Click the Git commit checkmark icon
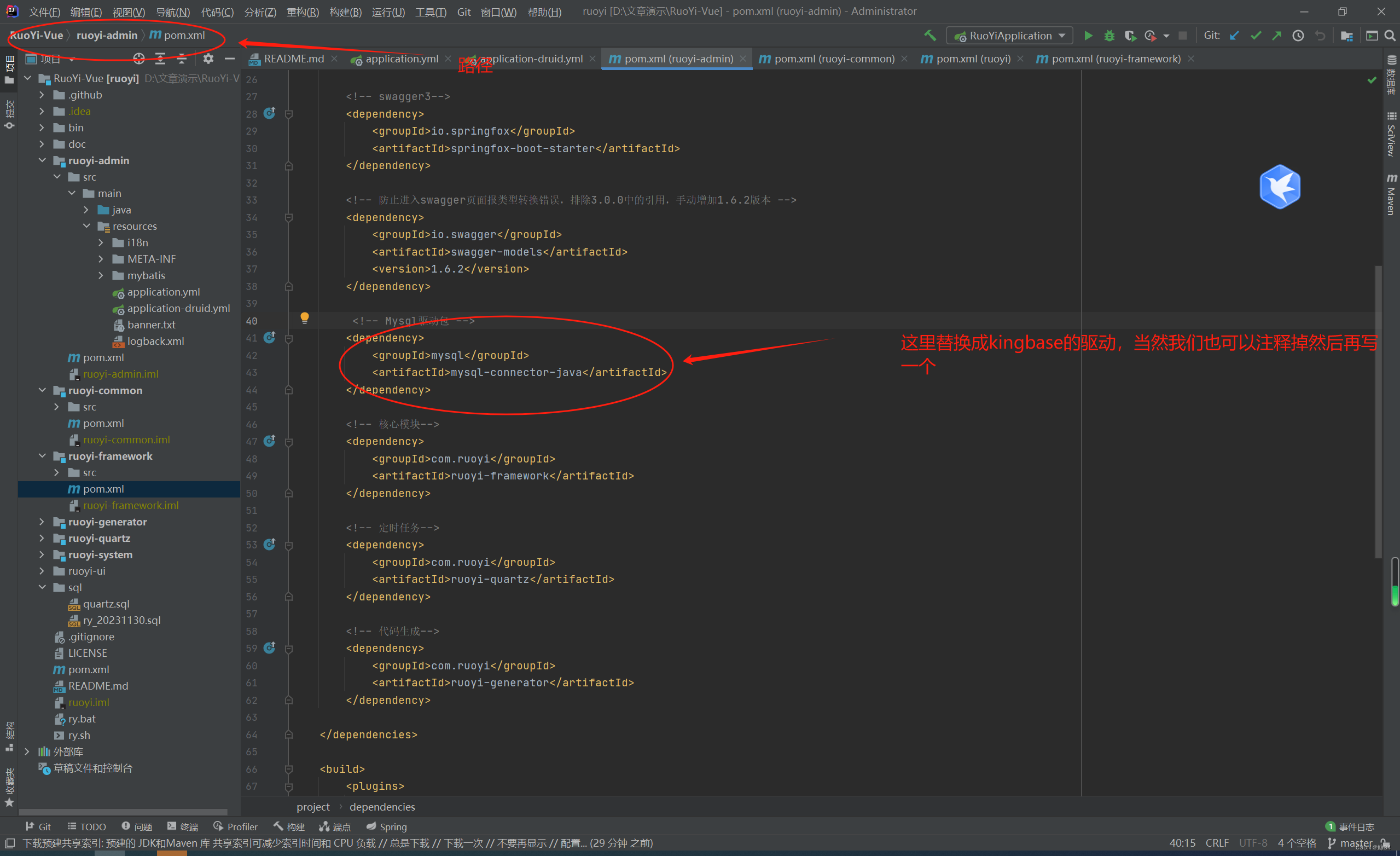Image resolution: width=1400 pixels, height=856 pixels. [1255, 36]
